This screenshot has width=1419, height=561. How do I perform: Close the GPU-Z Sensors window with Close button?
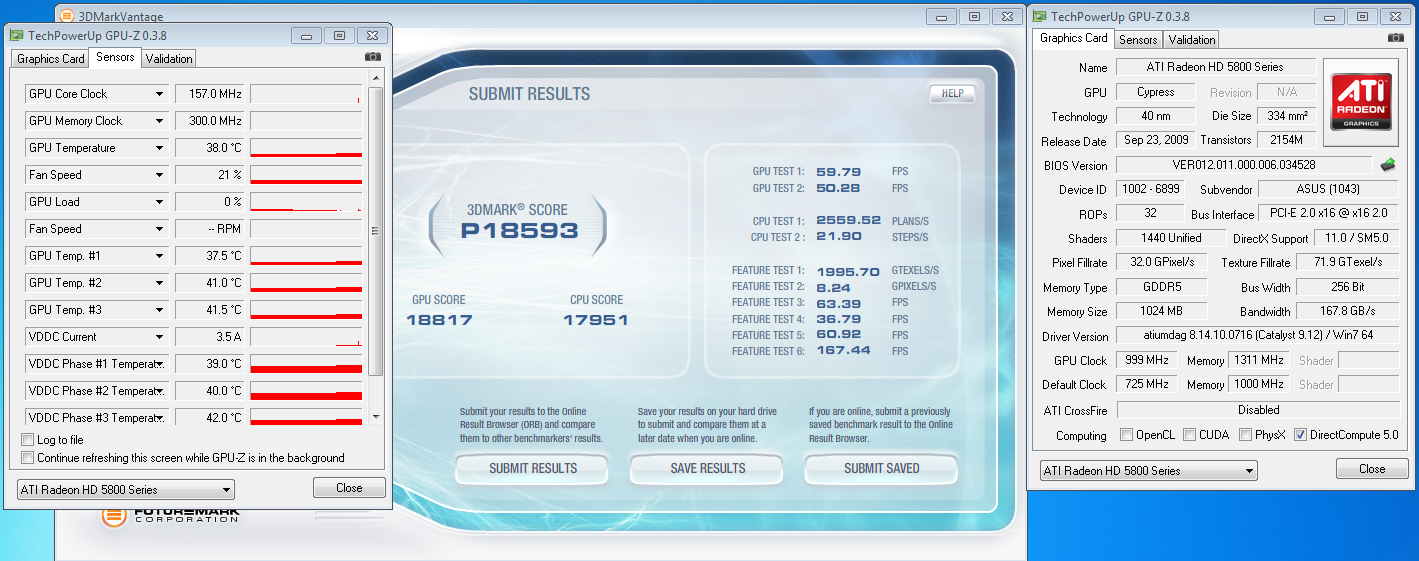(x=349, y=488)
